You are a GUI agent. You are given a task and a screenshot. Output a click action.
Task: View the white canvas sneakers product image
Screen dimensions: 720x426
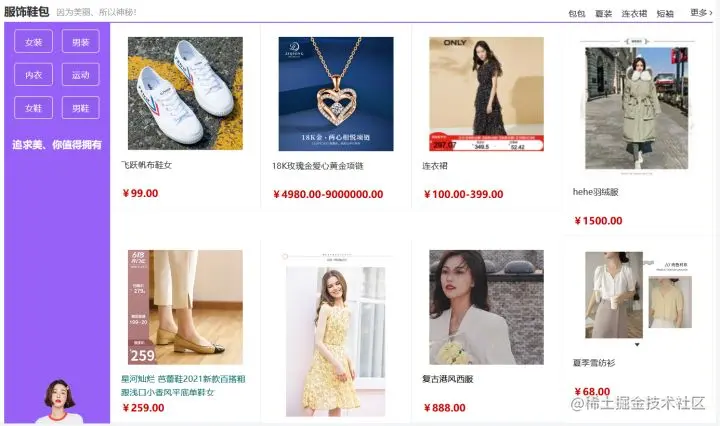[185, 93]
